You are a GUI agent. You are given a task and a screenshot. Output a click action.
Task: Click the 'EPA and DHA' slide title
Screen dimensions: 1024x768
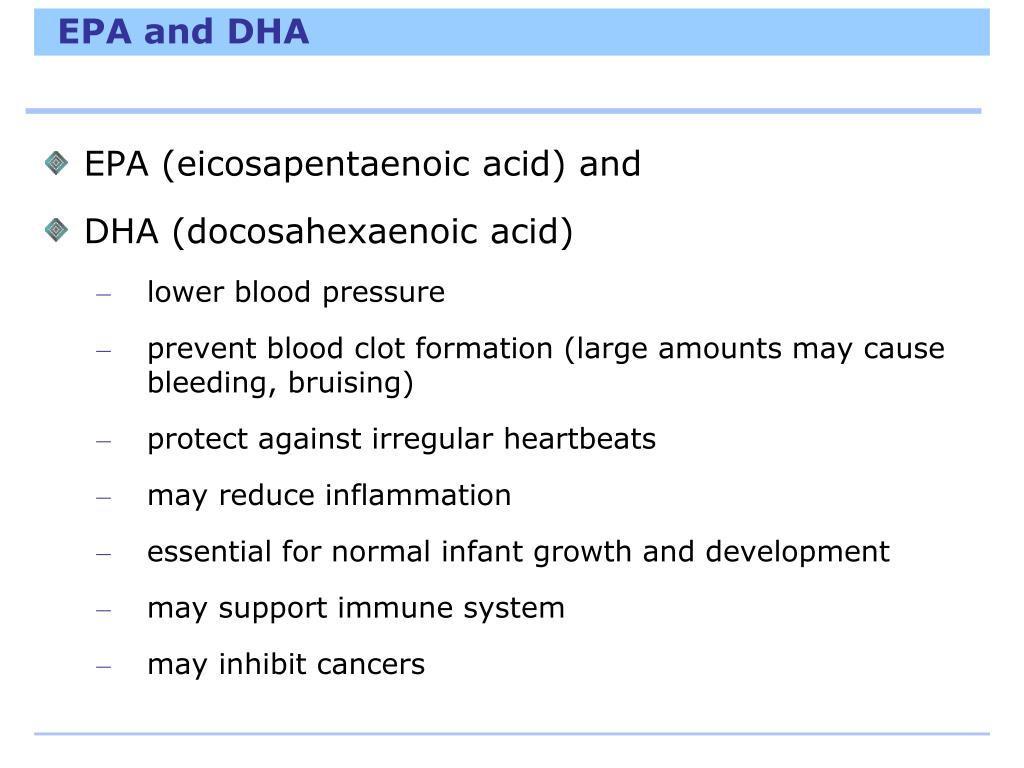pyautogui.click(x=184, y=31)
